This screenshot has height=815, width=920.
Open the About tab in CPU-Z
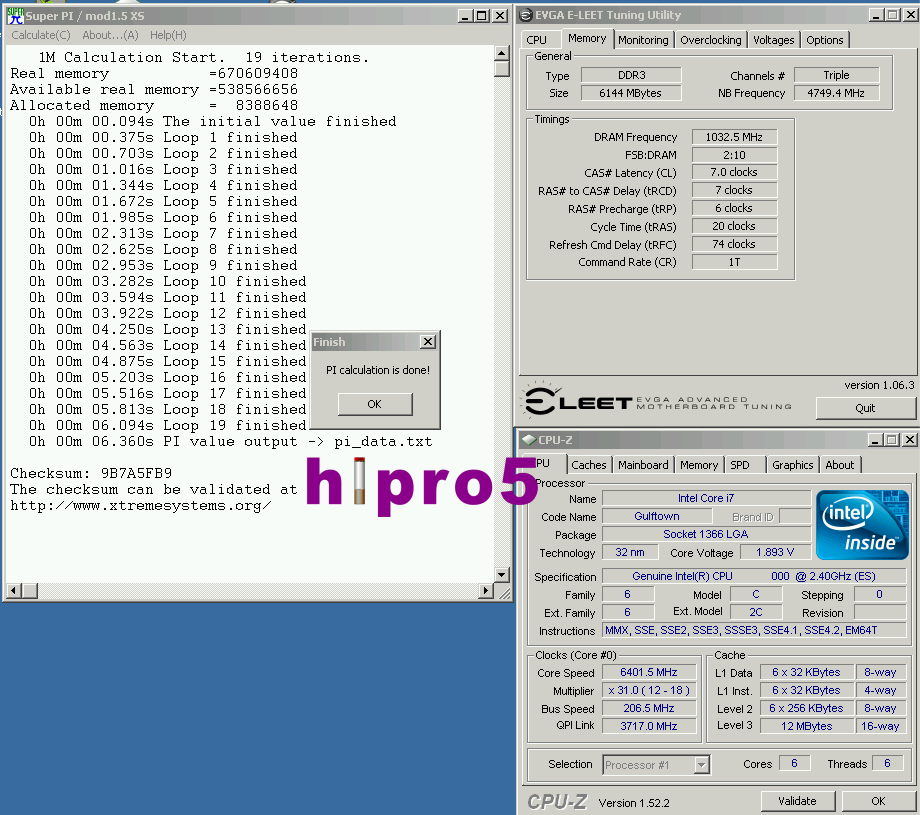point(840,465)
